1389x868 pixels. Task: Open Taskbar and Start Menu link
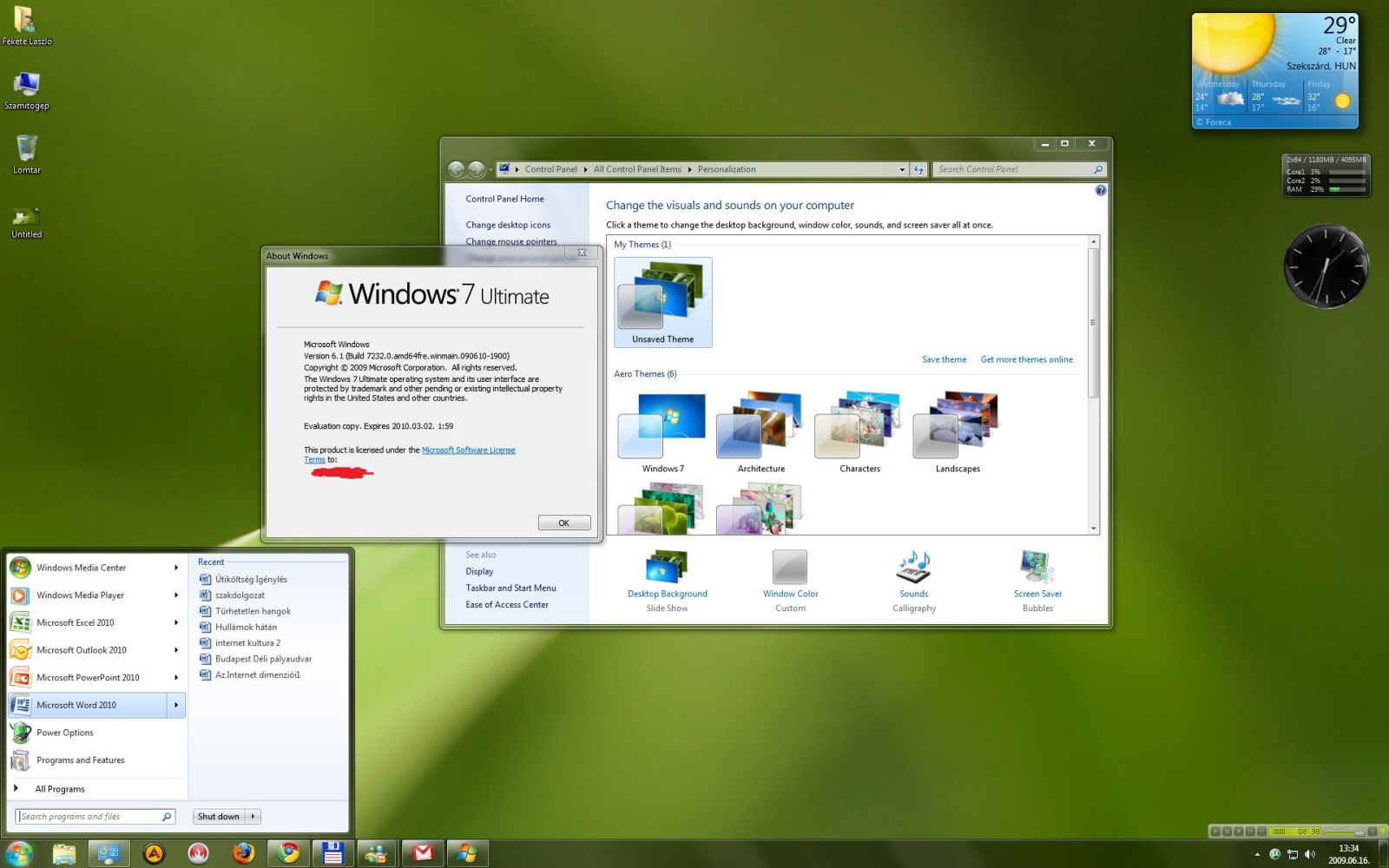click(510, 588)
